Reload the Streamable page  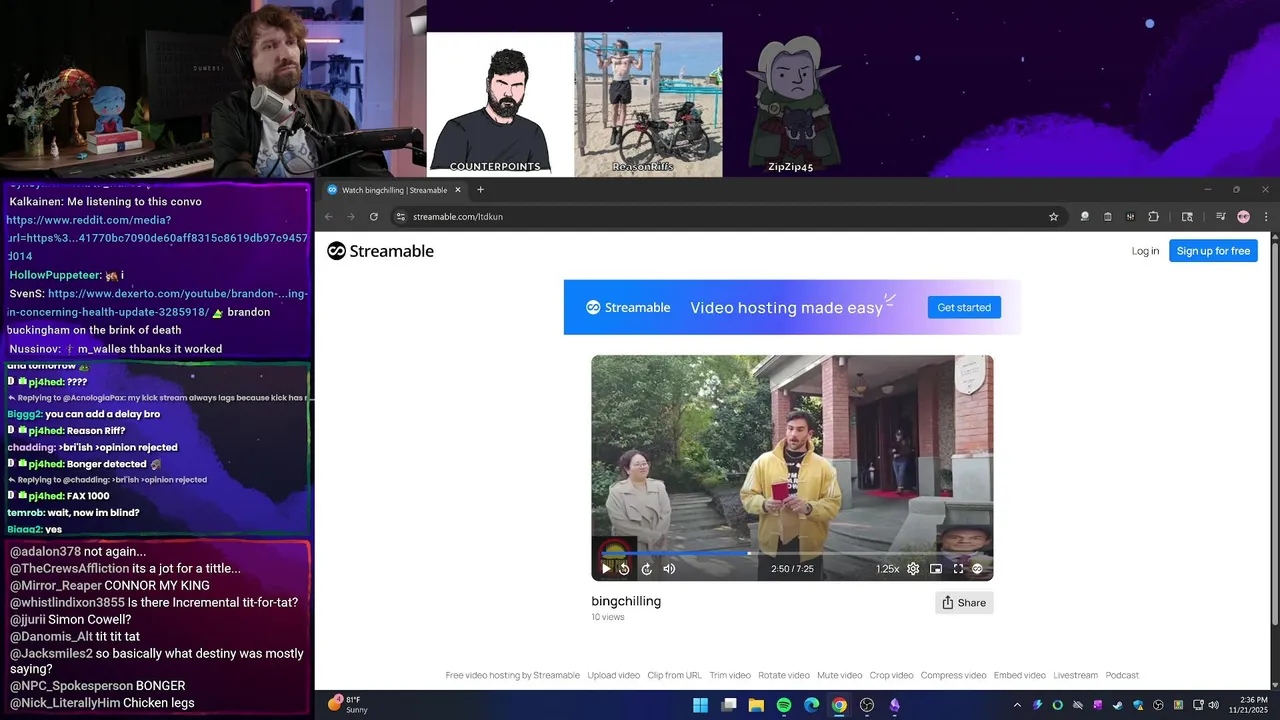374,217
